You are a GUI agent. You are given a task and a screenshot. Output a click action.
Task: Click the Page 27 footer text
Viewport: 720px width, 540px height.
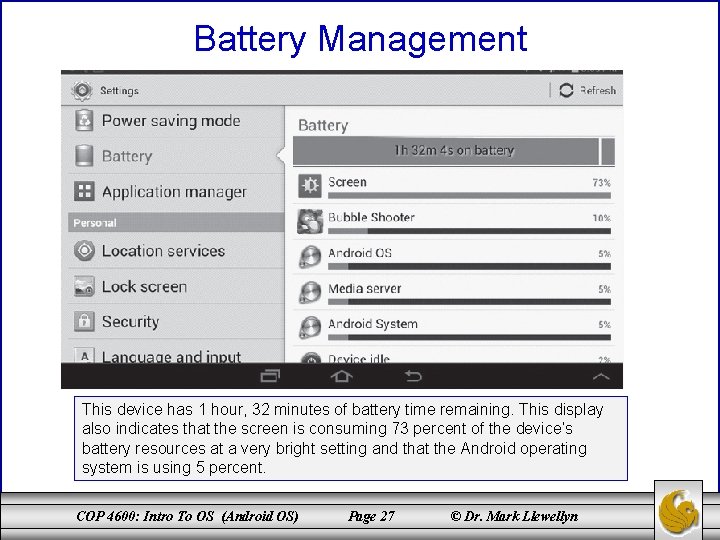(x=371, y=517)
